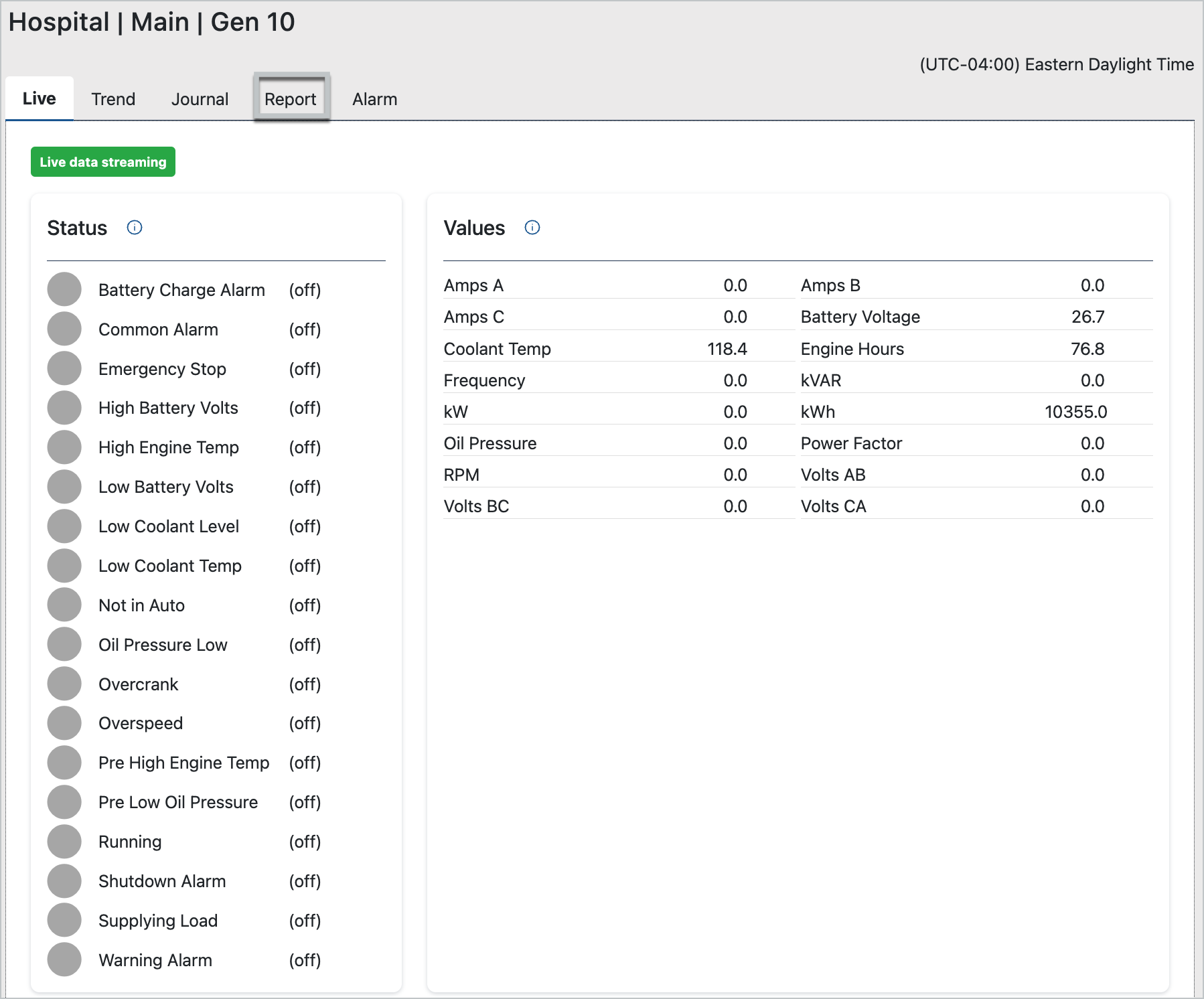Click the Emergency Stop status indicator circle
The width and height of the screenshot is (1204, 999).
pyautogui.click(x=64, y=369)
